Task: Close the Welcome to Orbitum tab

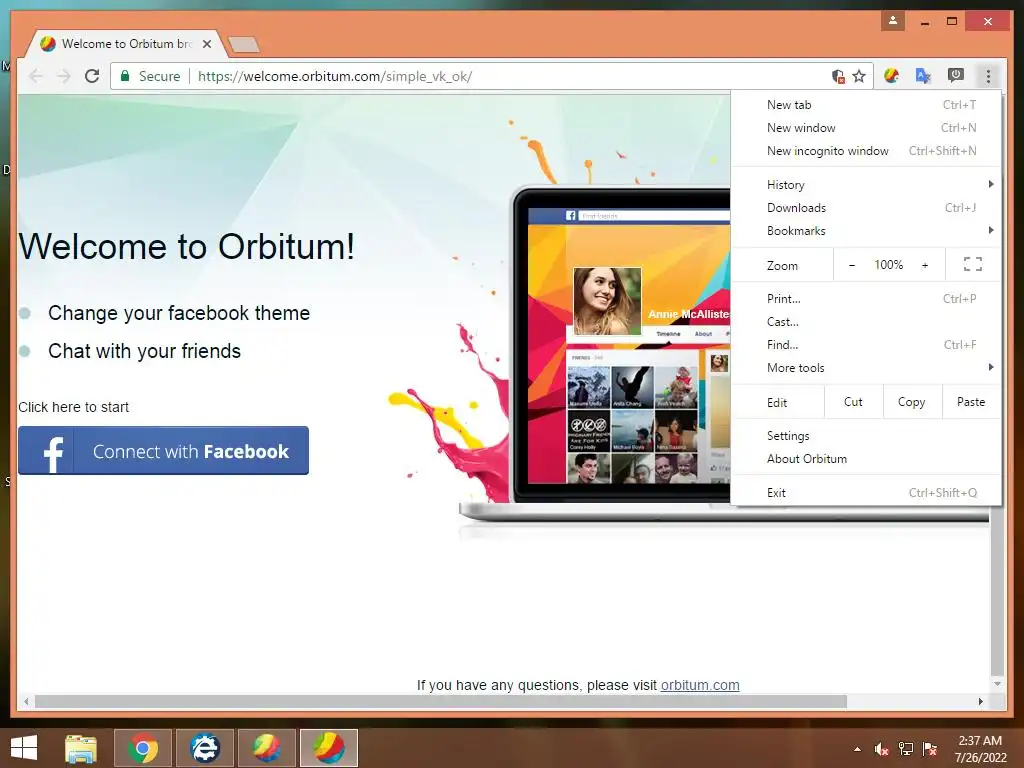Action: coord(207,44)
